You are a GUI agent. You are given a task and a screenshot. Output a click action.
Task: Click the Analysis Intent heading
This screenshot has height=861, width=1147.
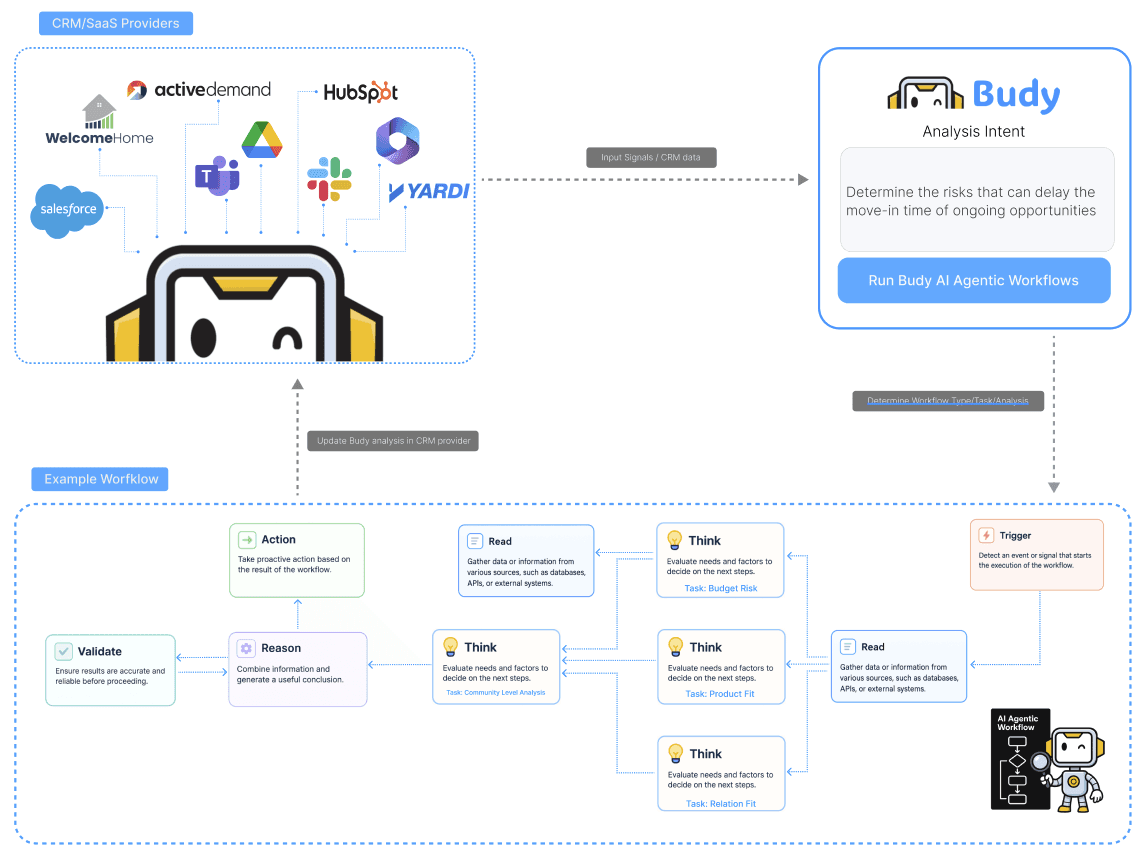(974, 132)
